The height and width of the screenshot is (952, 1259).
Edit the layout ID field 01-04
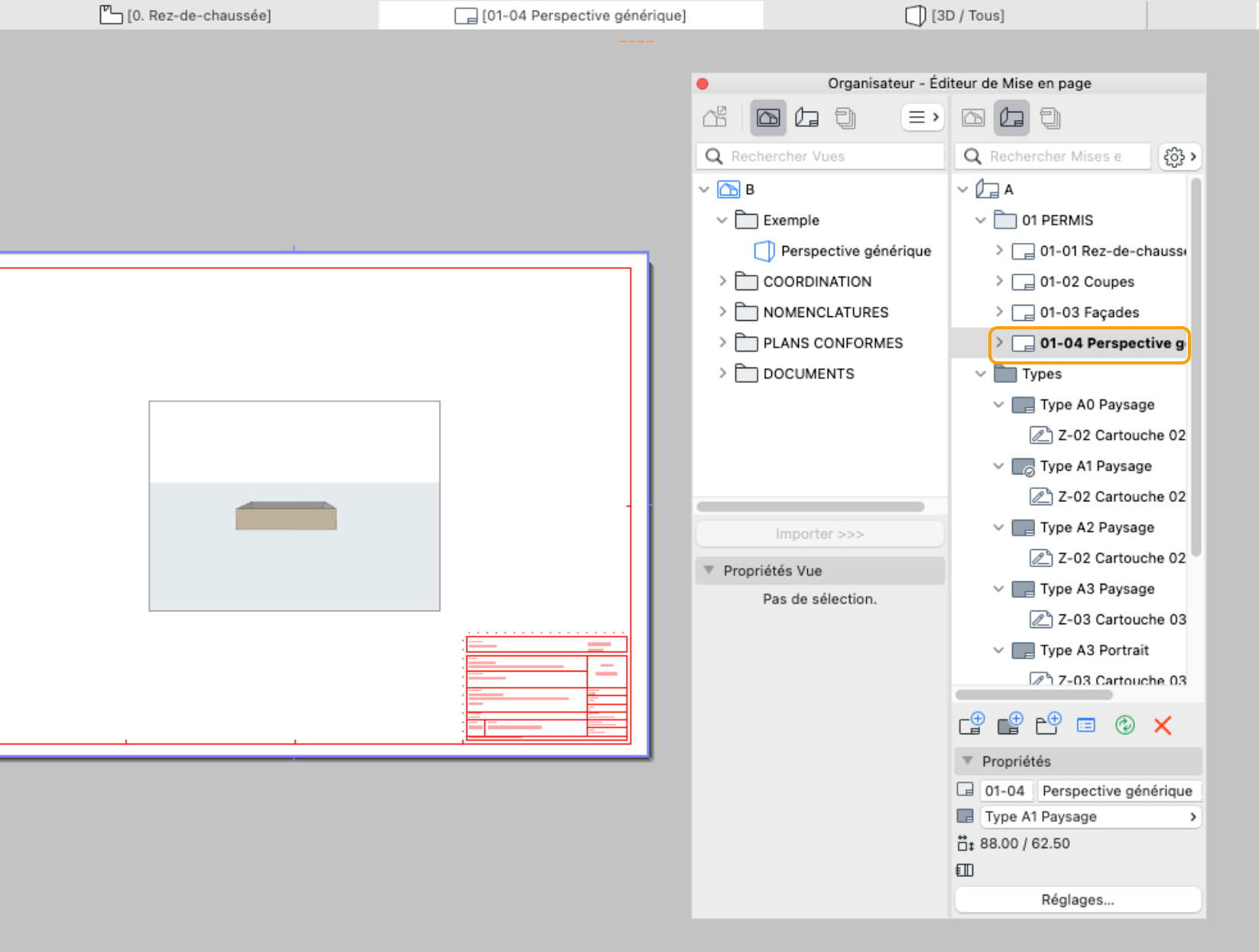click(1006, 791)
